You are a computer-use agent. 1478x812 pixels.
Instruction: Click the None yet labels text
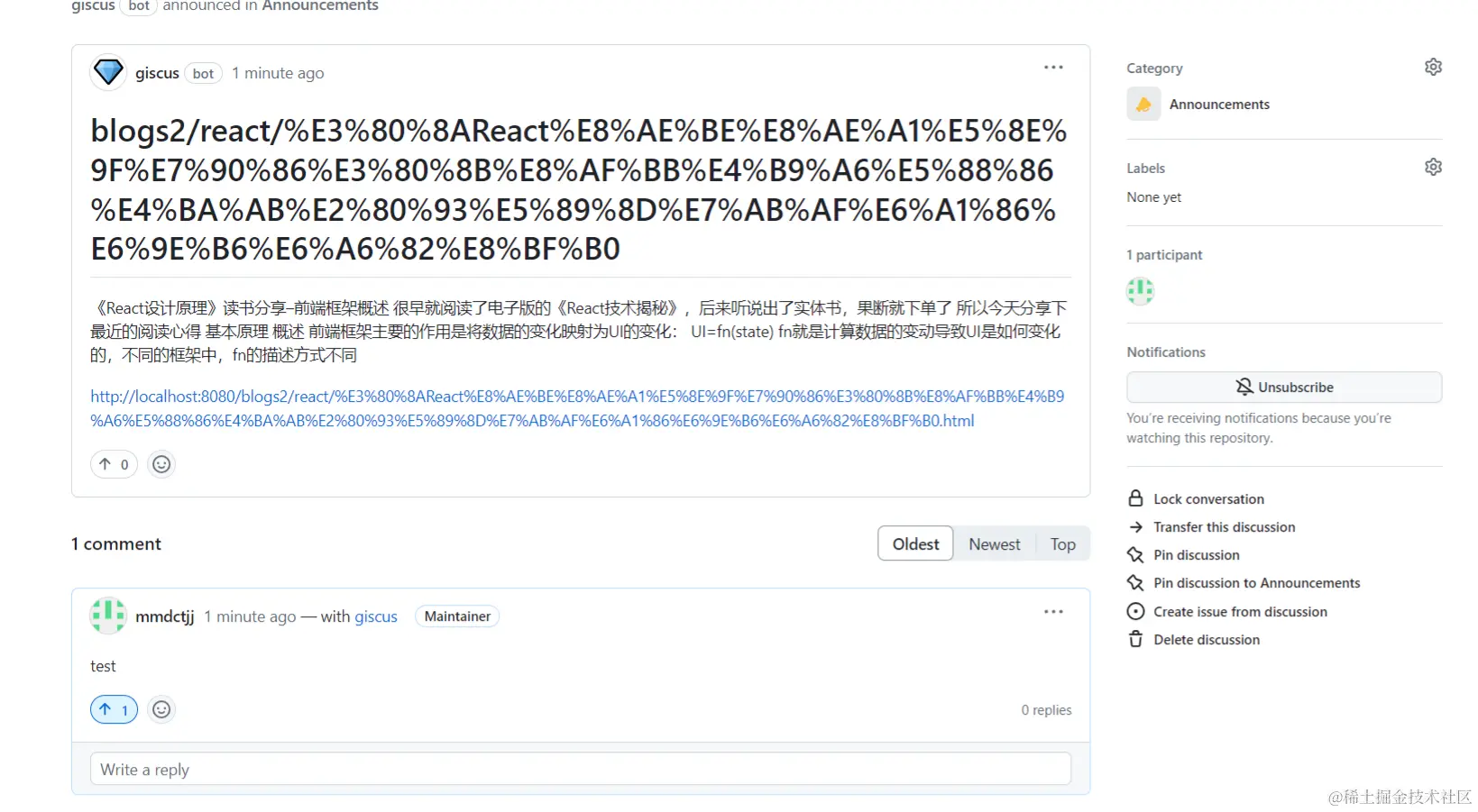pos(1153,197)
